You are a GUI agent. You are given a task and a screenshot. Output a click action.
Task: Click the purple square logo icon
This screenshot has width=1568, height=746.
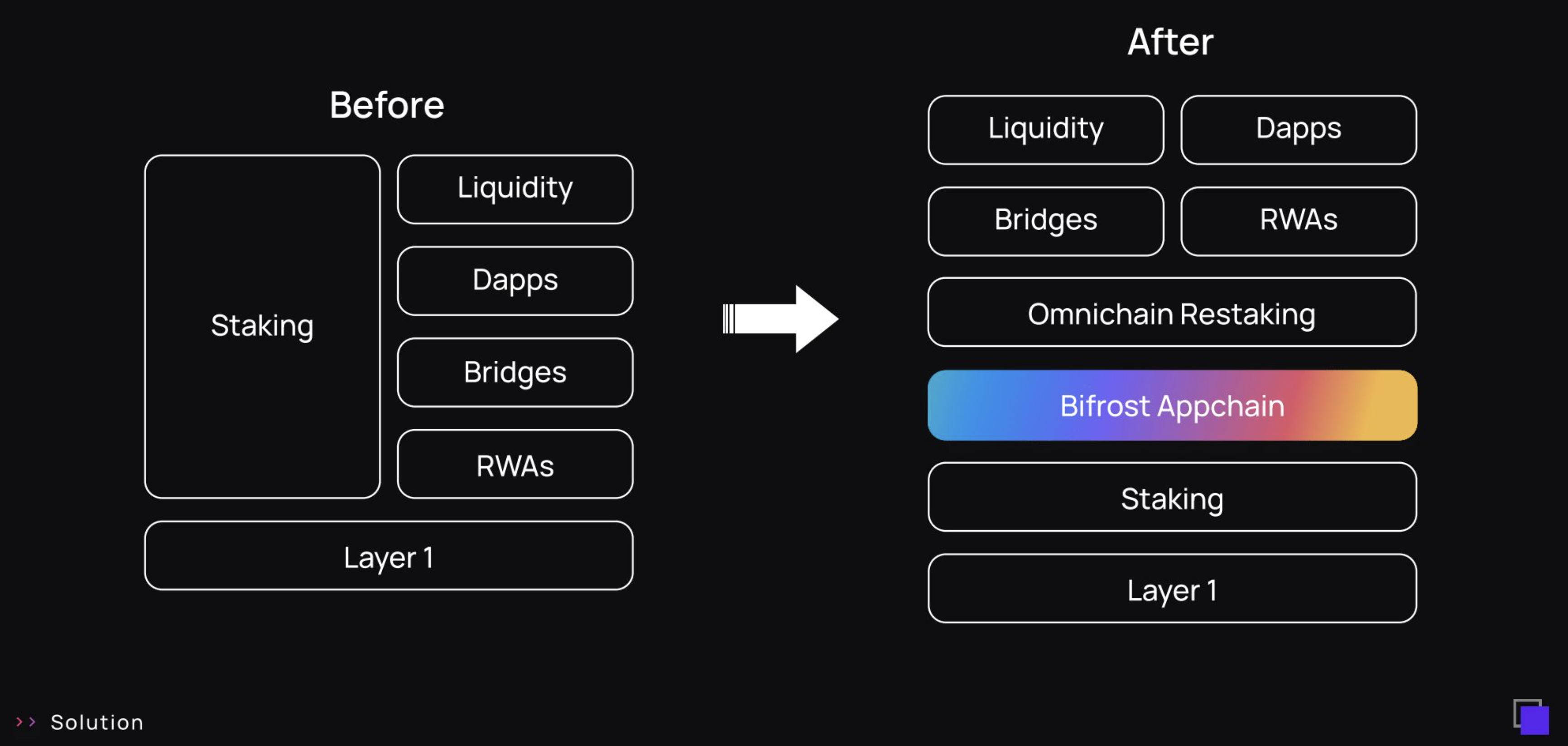(x=1531, y=717)
